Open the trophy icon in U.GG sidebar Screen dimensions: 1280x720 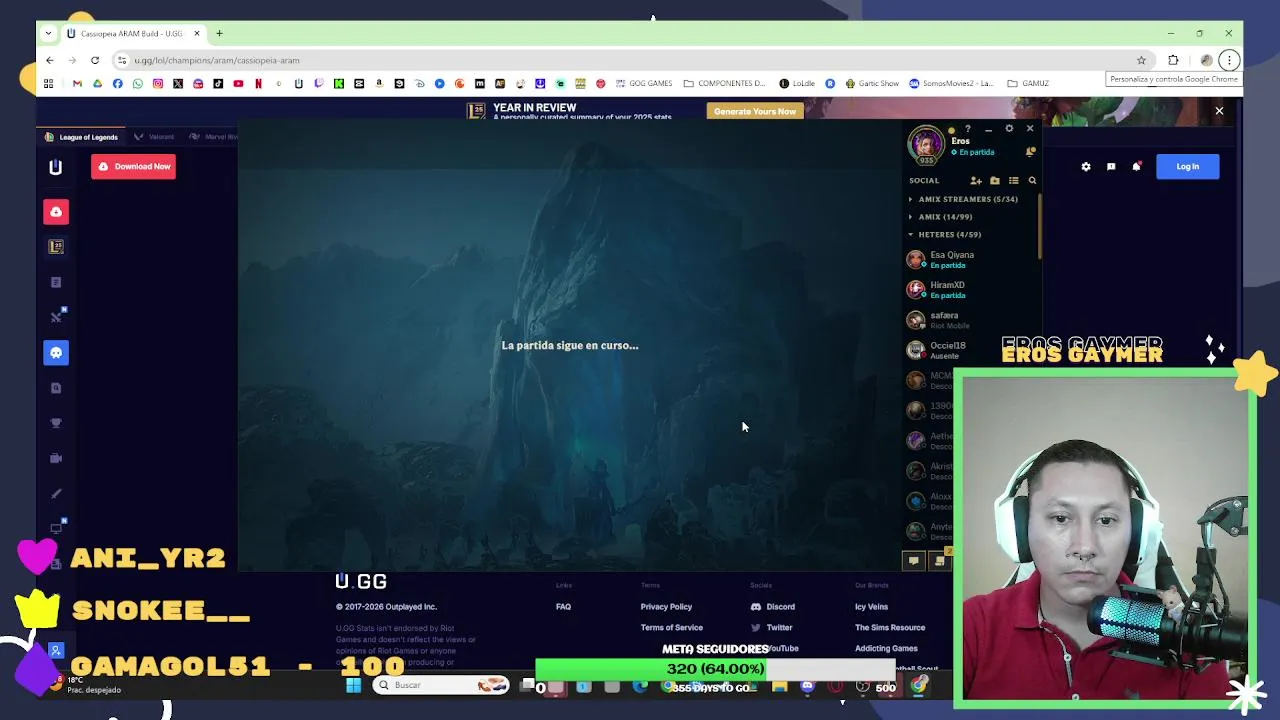pos(56,423)
